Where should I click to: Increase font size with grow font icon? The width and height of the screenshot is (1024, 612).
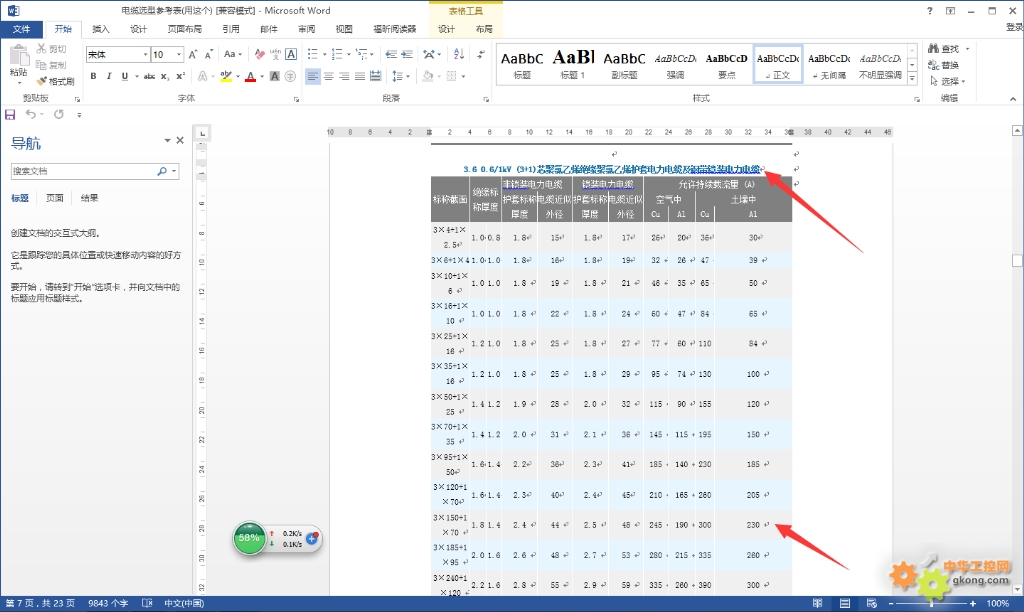click(x=193, y=54)
